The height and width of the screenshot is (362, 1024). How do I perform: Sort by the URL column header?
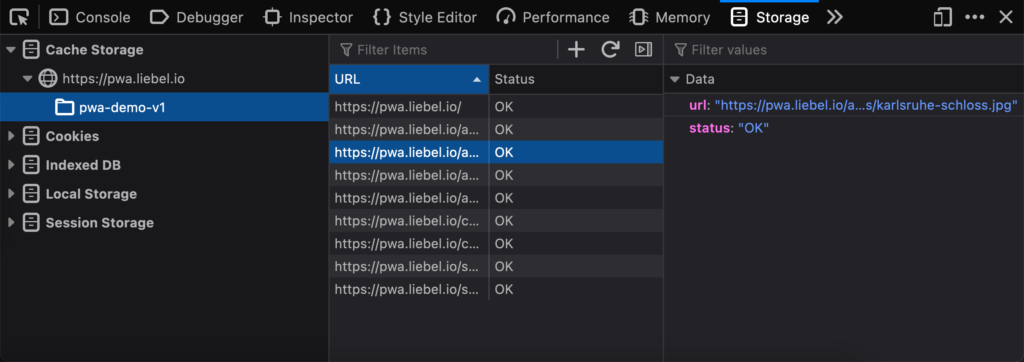[x=409, y=79]
